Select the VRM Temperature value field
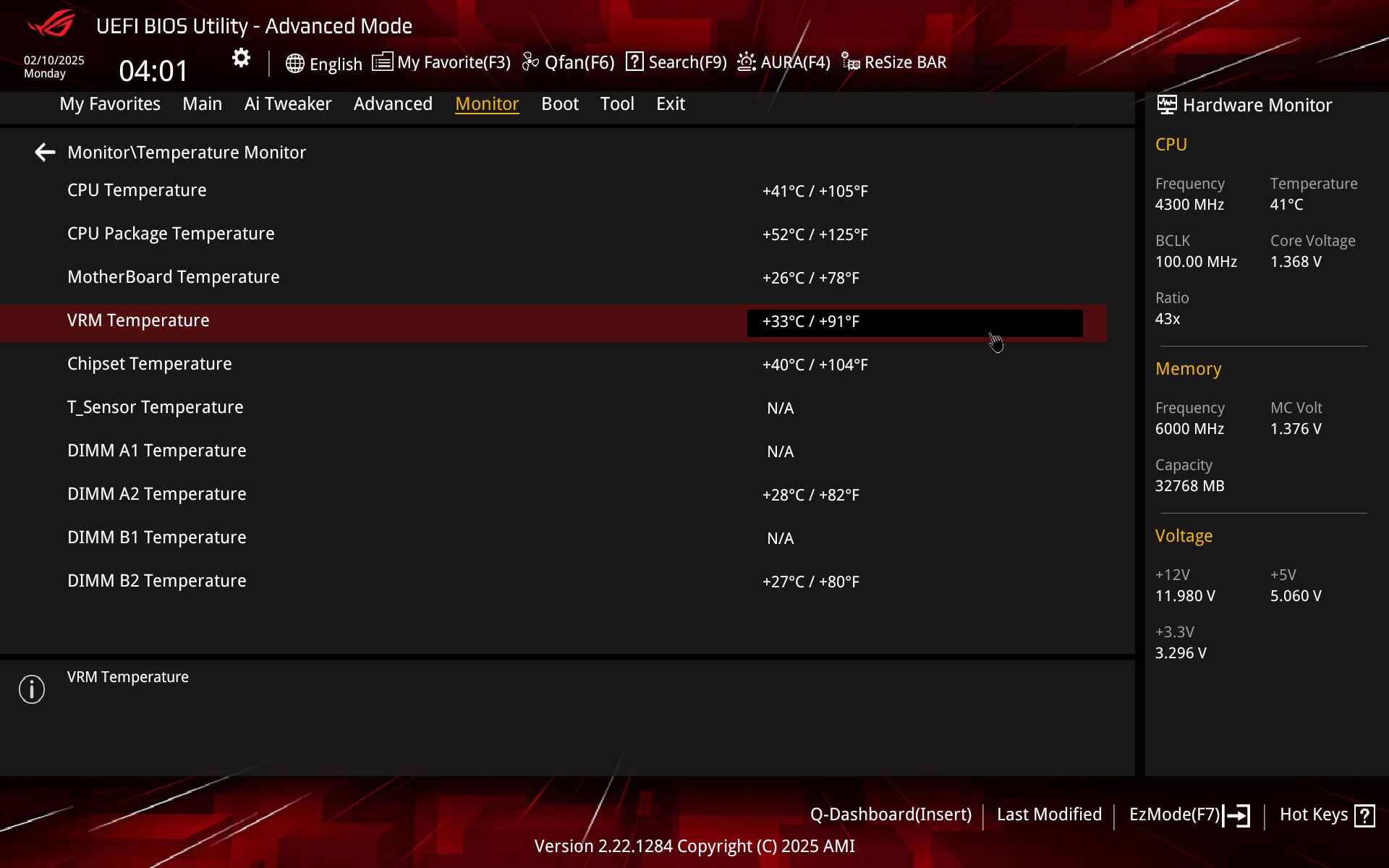 914,323
